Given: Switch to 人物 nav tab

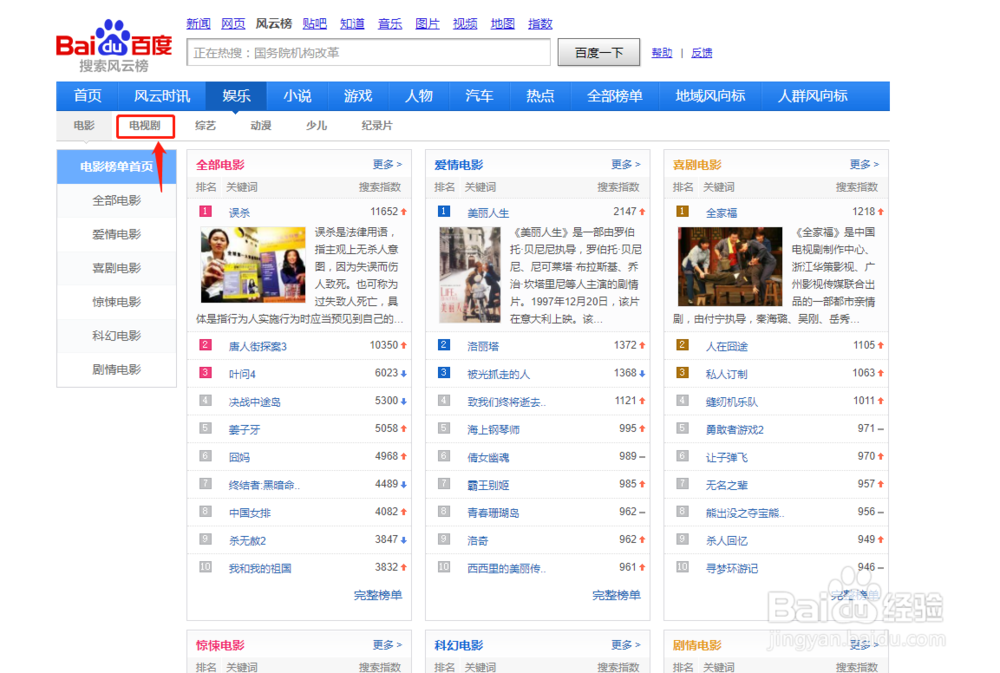Looking at the screenshot, I should coord(418,96).
